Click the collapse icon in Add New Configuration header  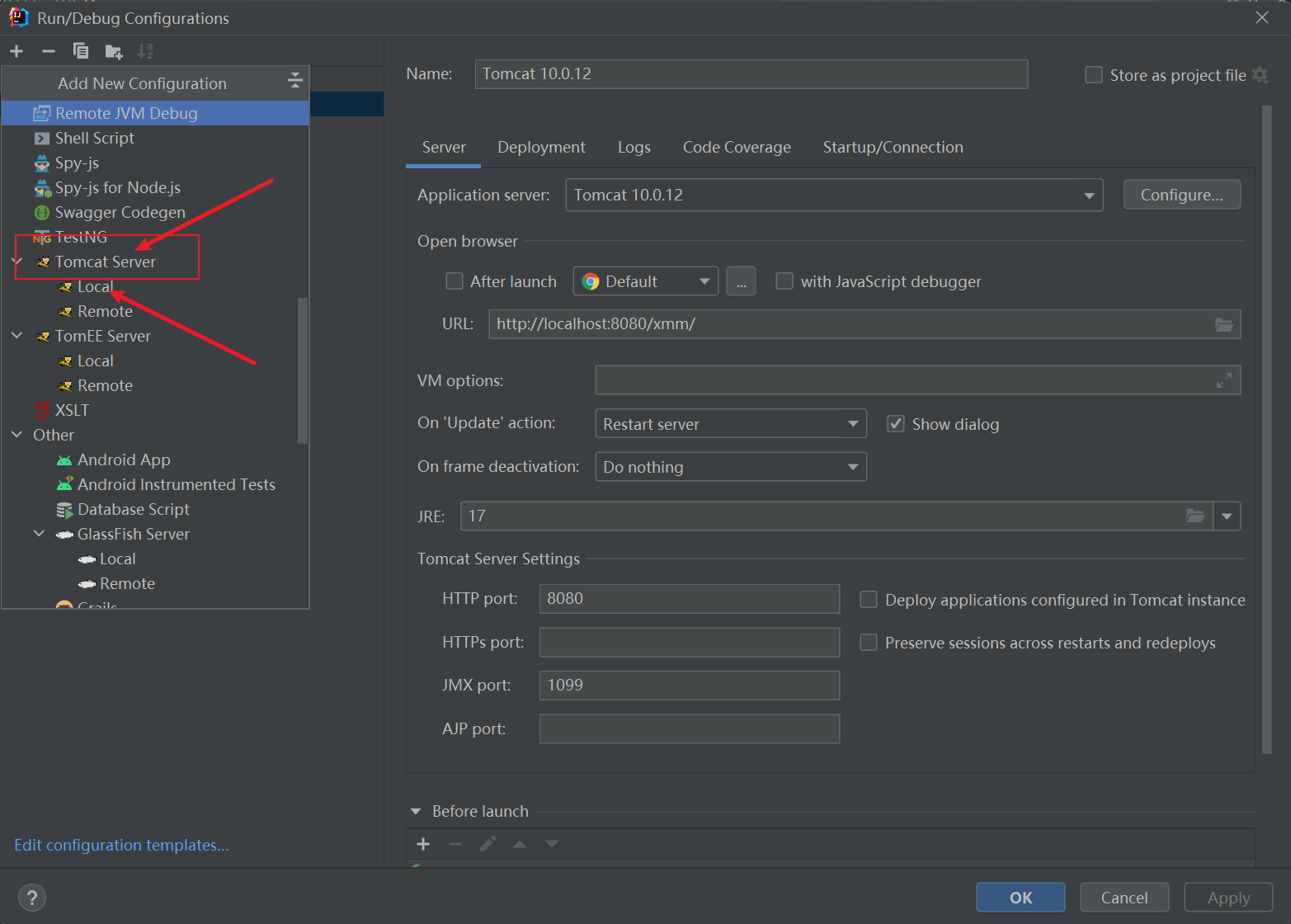click(x=294, y=81)
